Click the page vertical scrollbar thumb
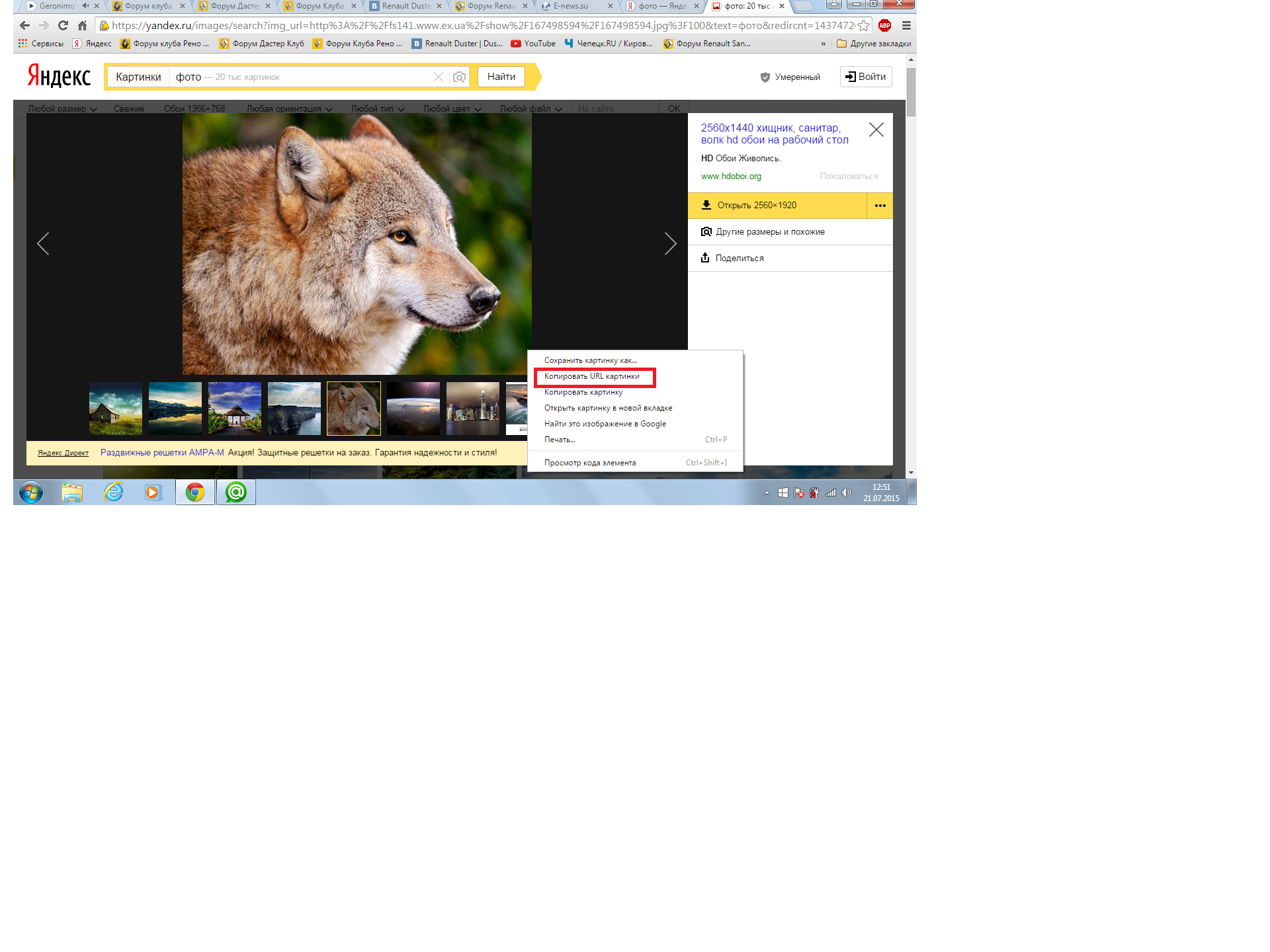The image size is (1270, 952). point(911,92)
